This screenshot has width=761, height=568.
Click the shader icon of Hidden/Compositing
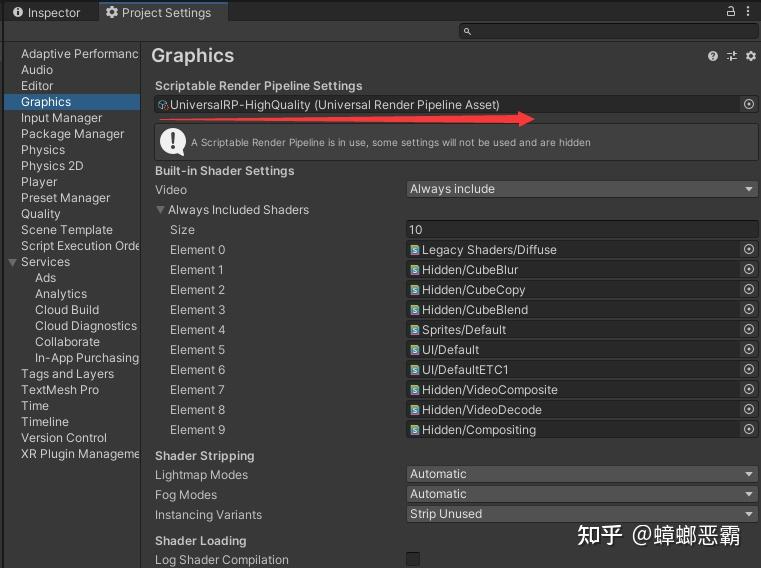point(414,430)
